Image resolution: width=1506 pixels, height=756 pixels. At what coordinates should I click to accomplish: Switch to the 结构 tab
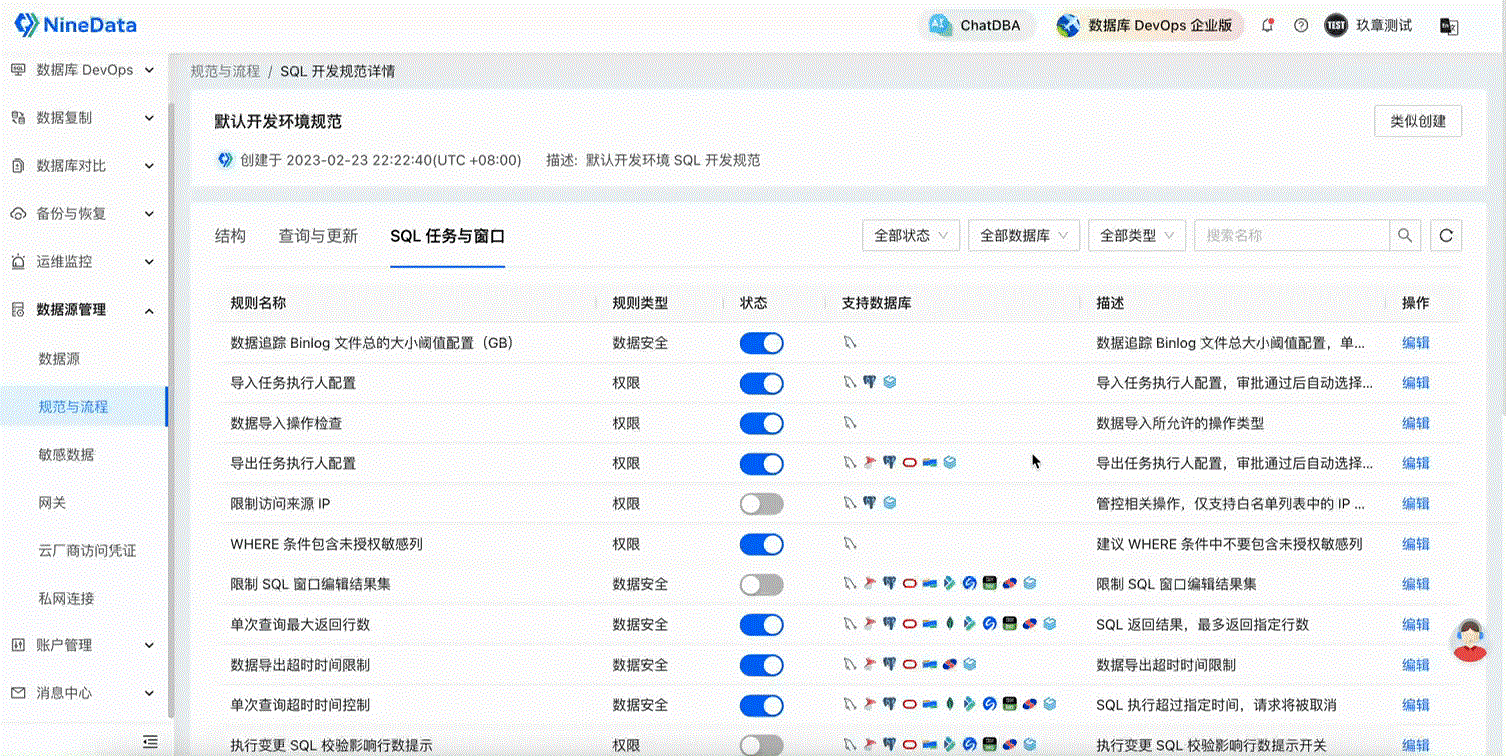tap(230, 236)
